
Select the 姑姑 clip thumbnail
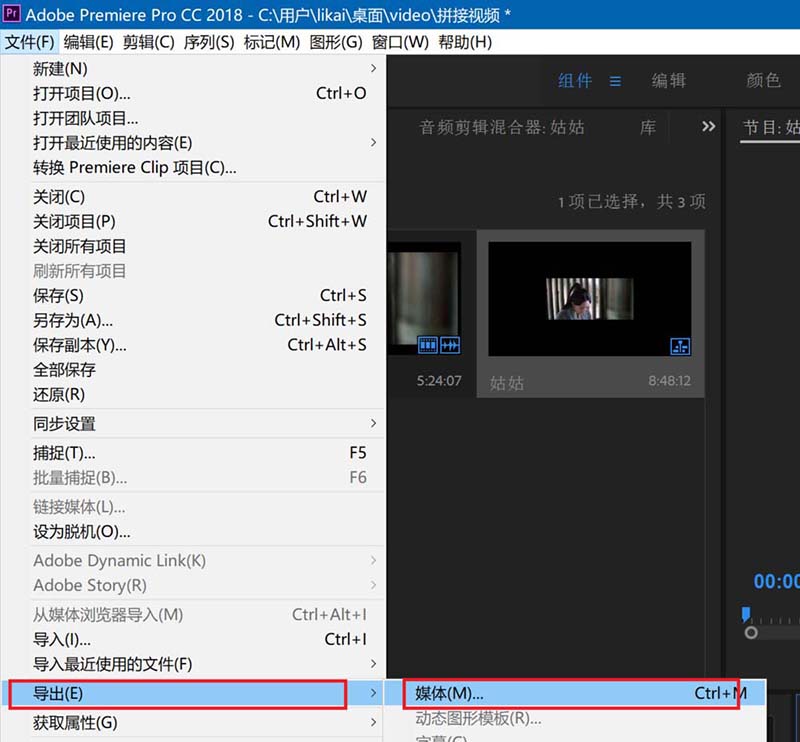(591, 300)
